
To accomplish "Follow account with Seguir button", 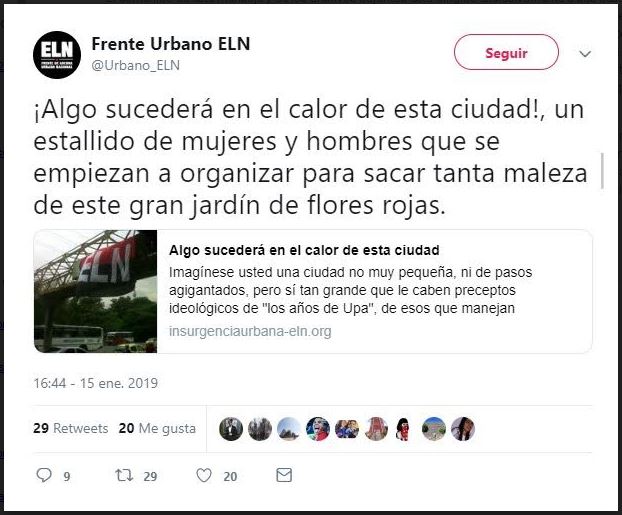I will [x=506, y=52].
